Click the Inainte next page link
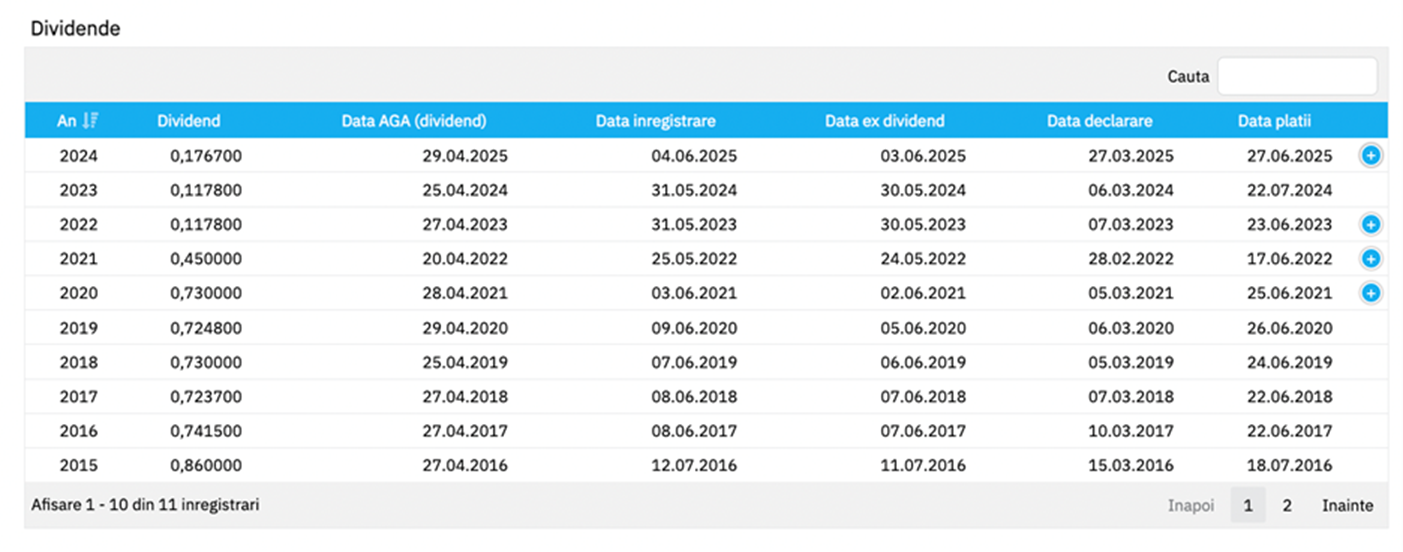 pyautogui.click(x=1348, y=506)
